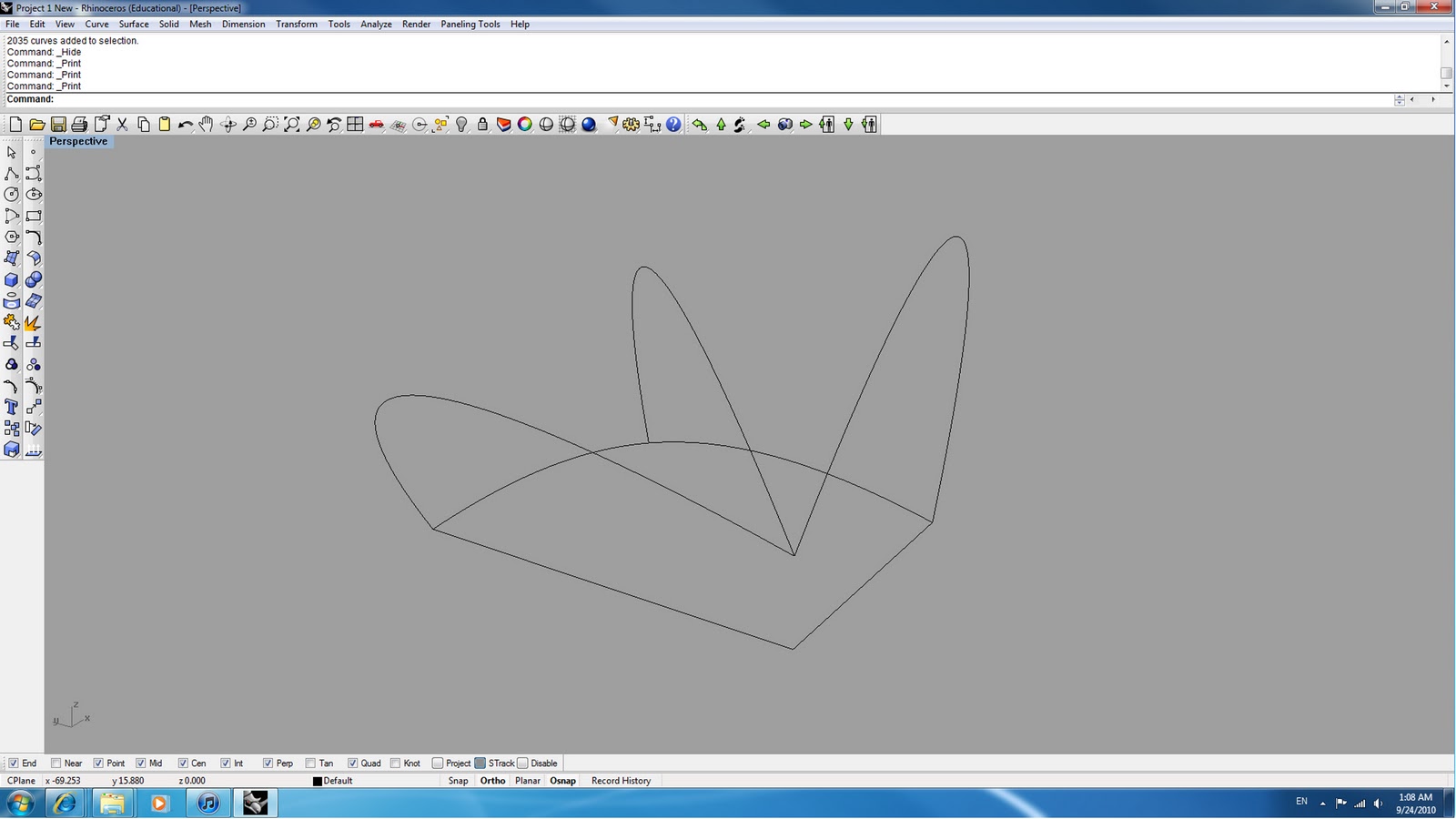The width and height of the screenshot is (1456, 819).
Task: Activate the Rotate view tool
Action: (x=226, y=125)
